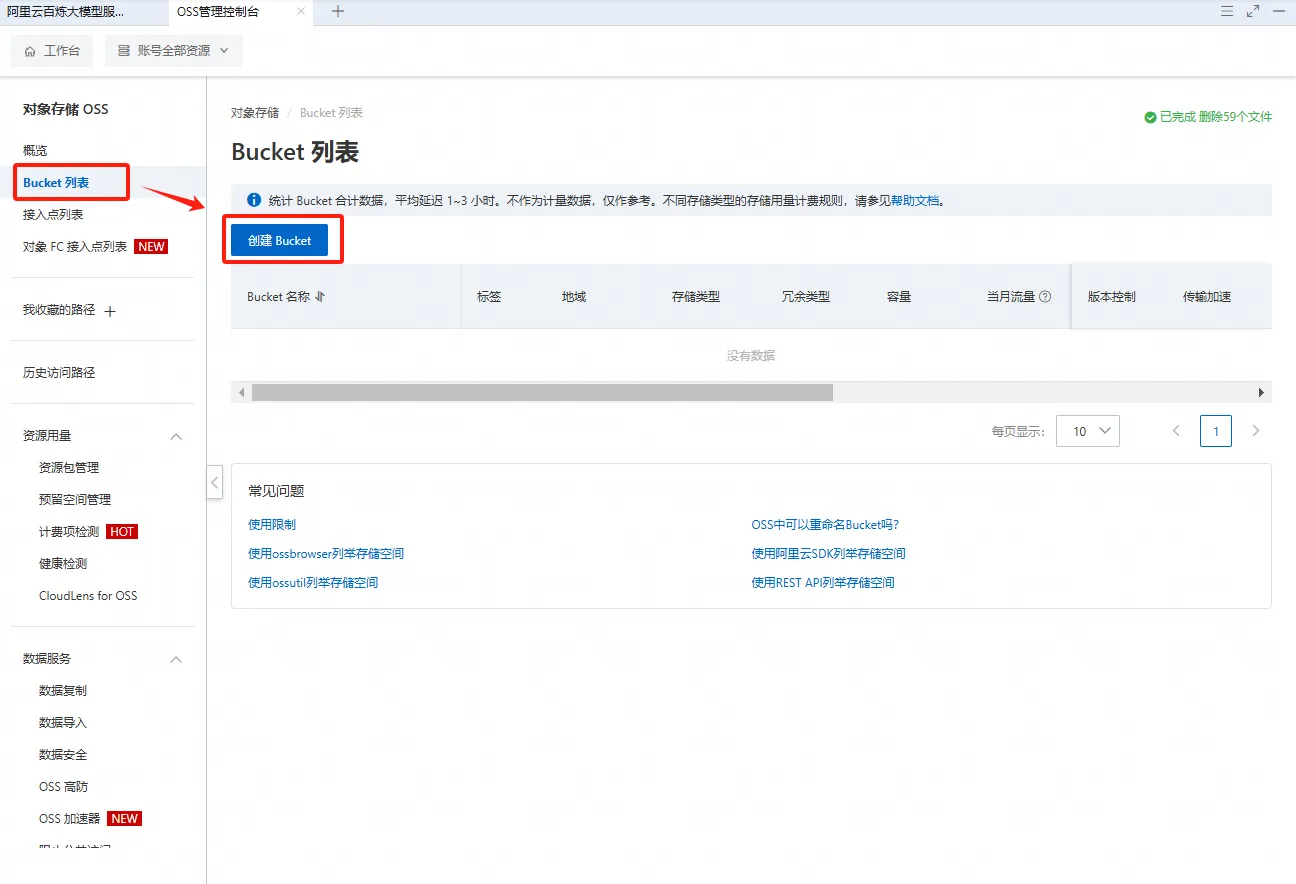Image resolution: width=1296 pixels, height=884 pixels.
Task: Click the blue info icon in notice banner
Action: point(254,200)
